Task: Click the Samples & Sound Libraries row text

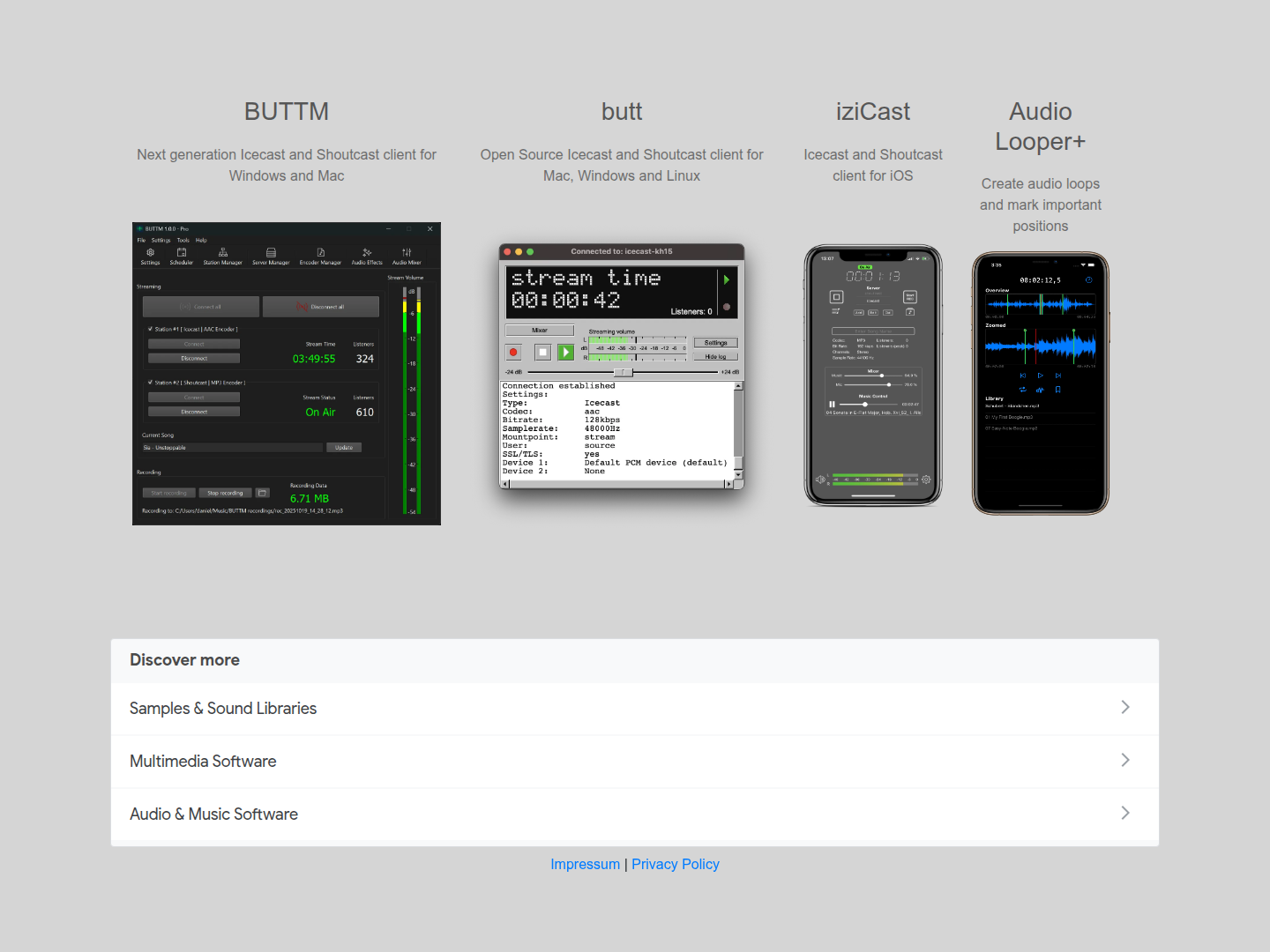Action: tap(223, 709)
